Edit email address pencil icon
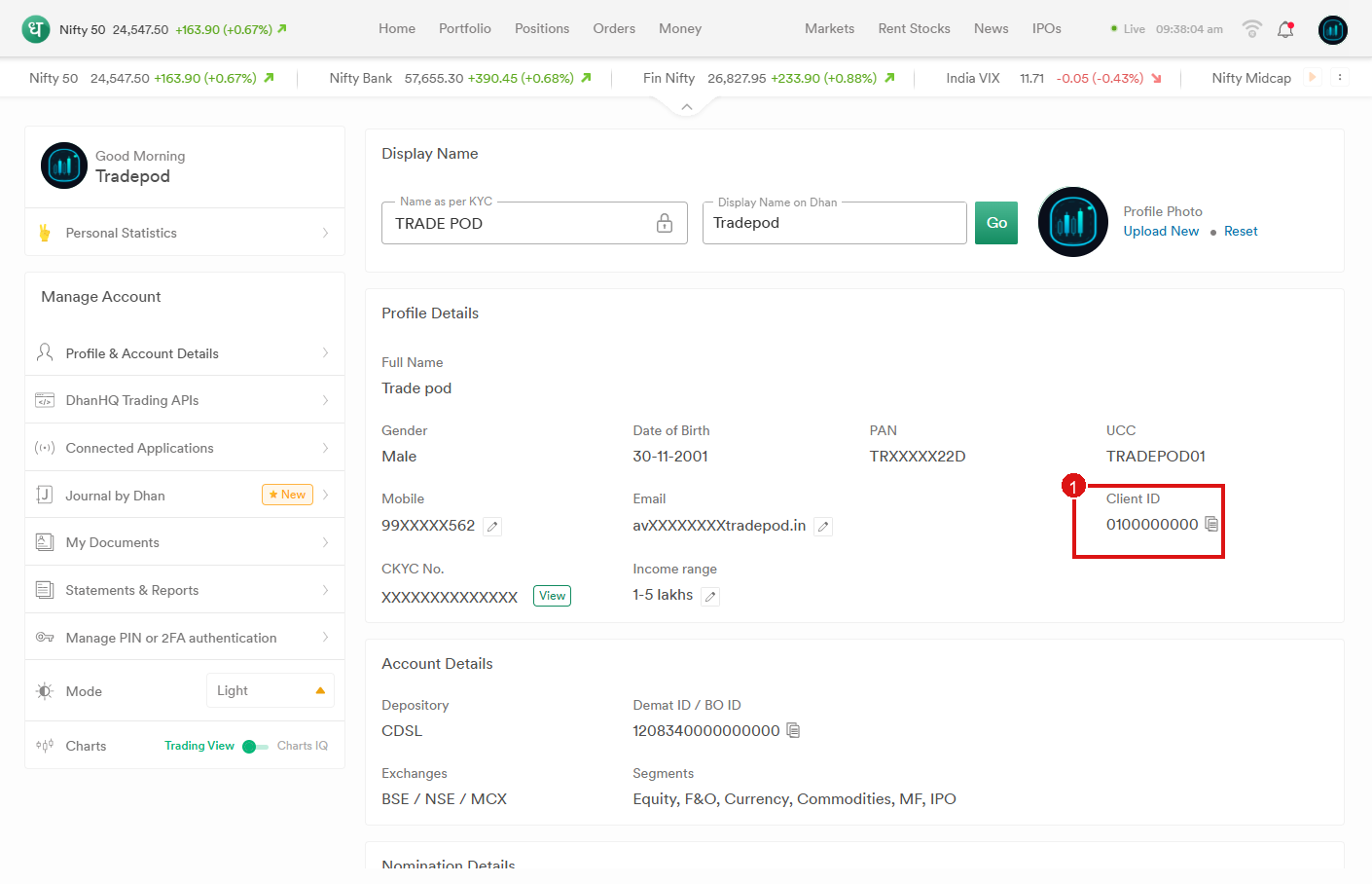 click(x=824, y=527)
